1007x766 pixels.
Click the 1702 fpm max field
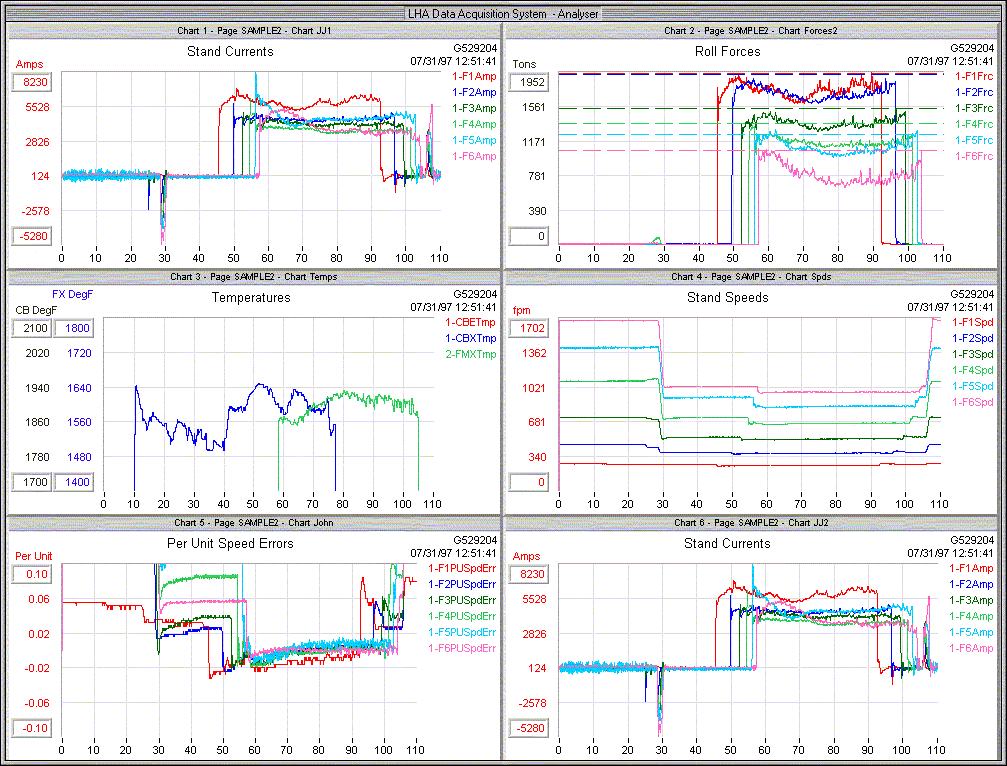(529, 328)
